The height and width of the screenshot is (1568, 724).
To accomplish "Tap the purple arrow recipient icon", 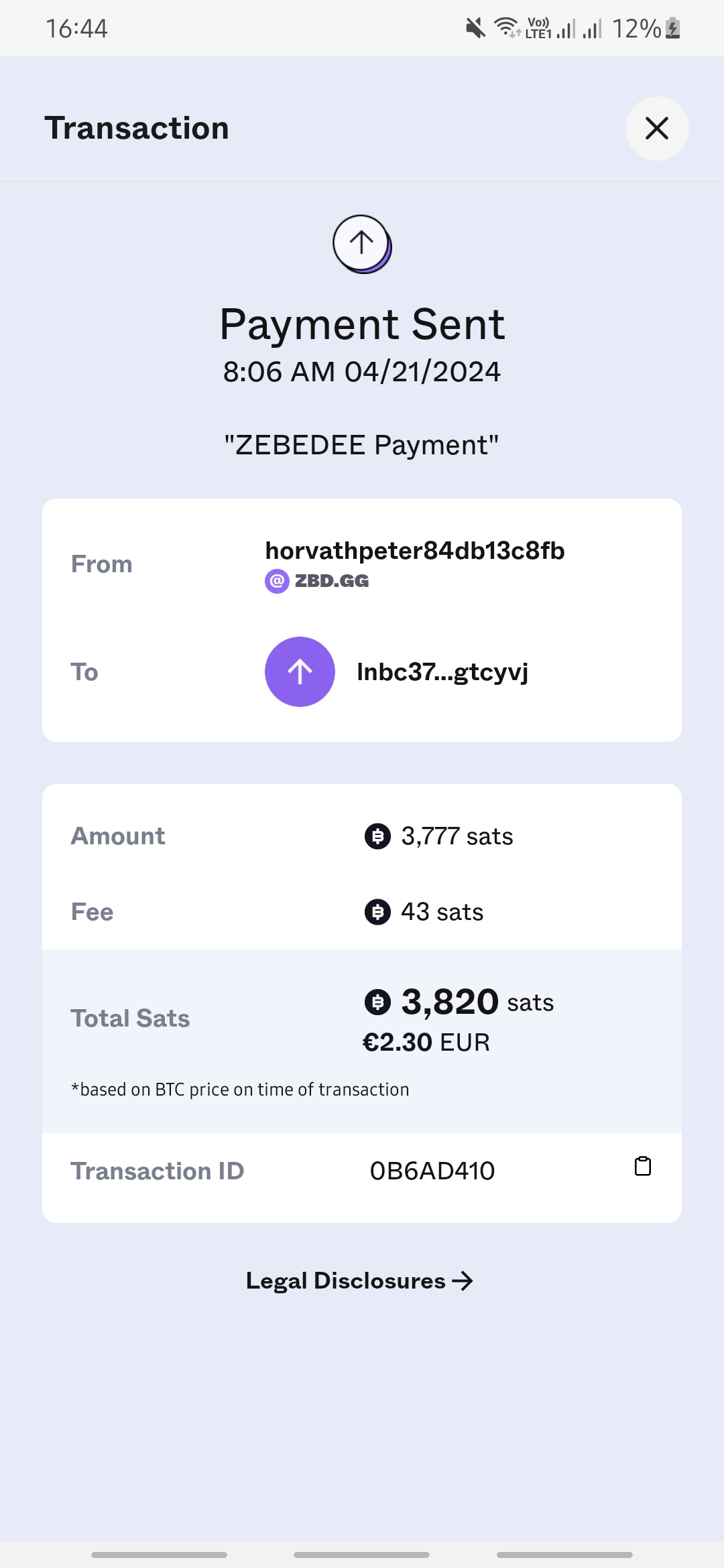I will tap(300, 671).
